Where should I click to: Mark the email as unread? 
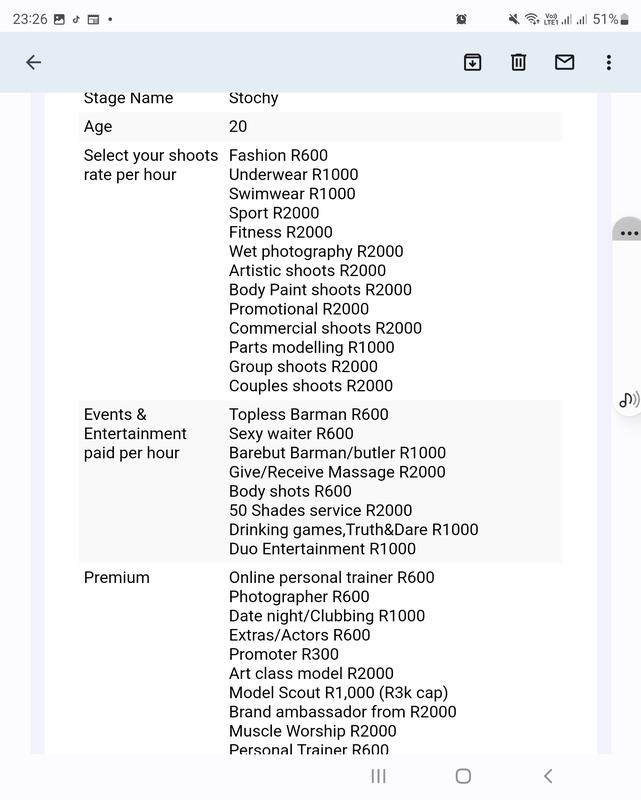[x=564, y=62]
